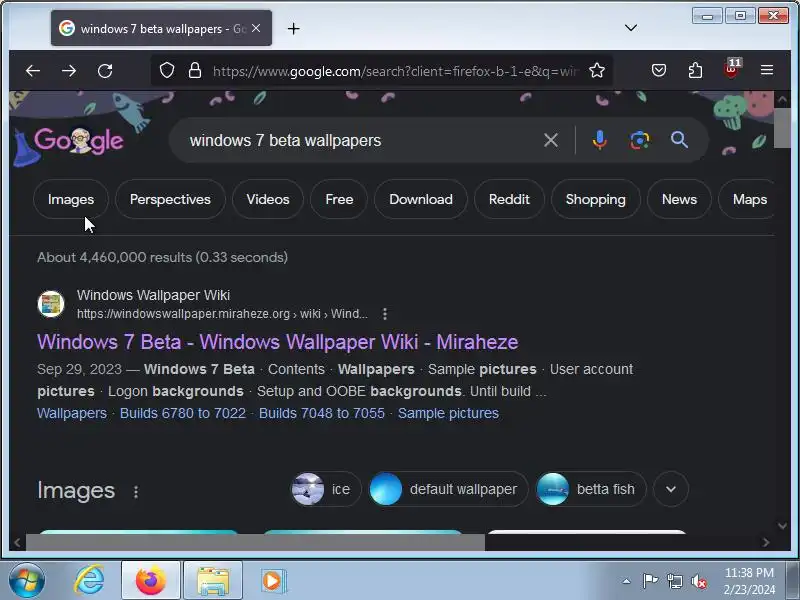The image size is (800, 600).
Task: Show hidden system tray icons
Action: [627, 581]
